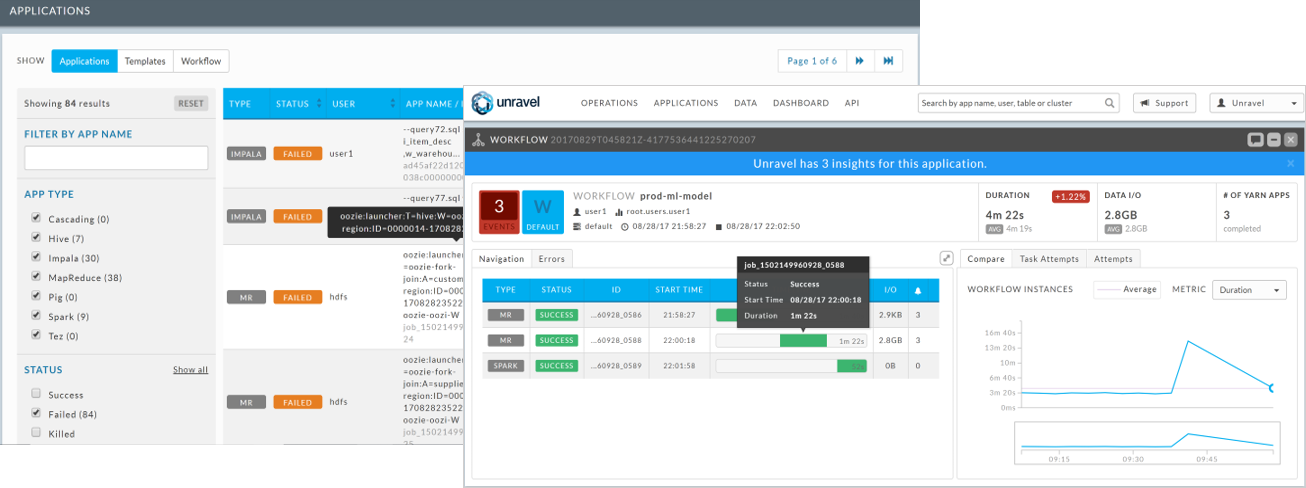Click the Unravel logo icon

(x=483, y=103)
